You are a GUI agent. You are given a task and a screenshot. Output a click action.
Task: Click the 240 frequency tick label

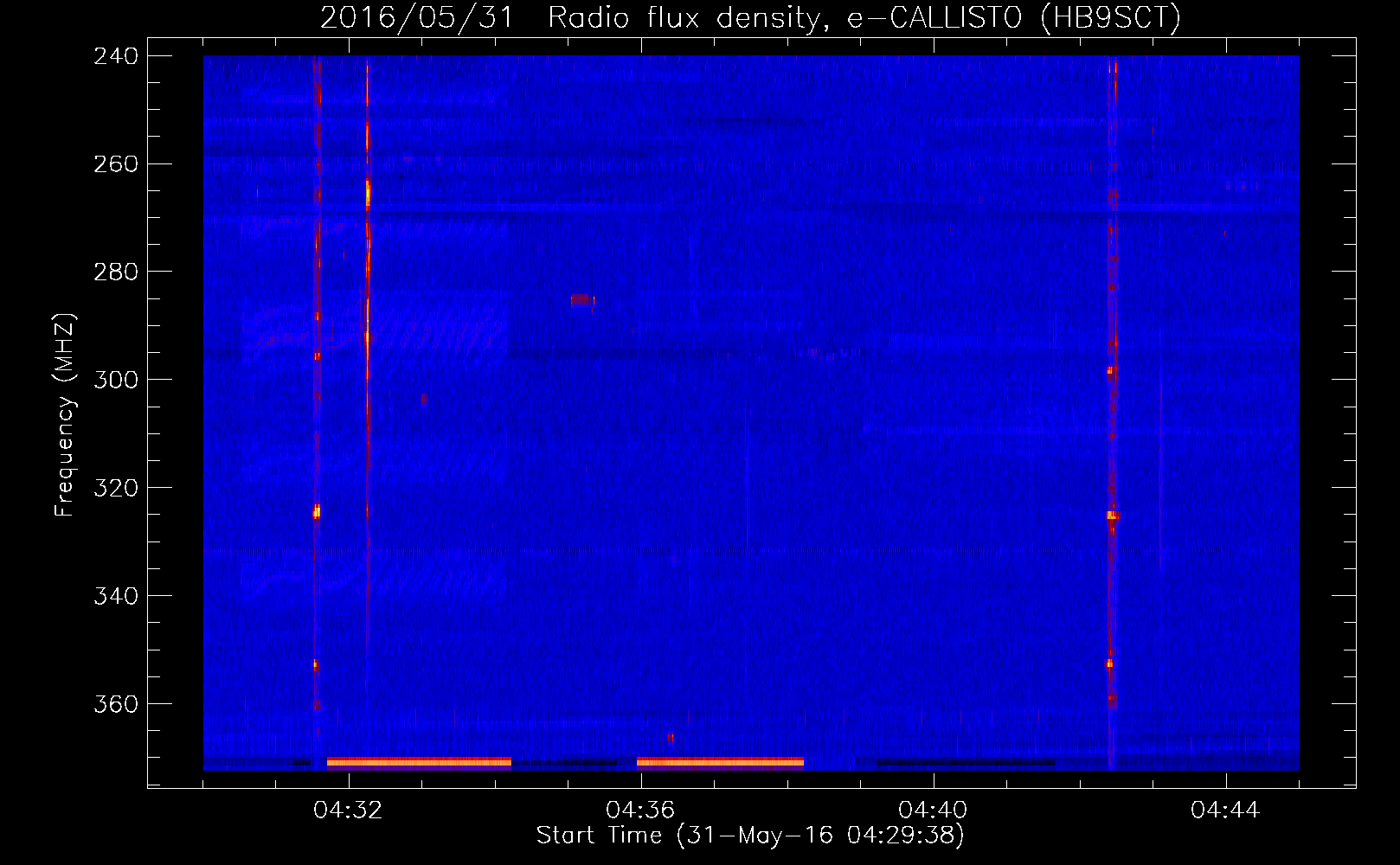[116, 56]
